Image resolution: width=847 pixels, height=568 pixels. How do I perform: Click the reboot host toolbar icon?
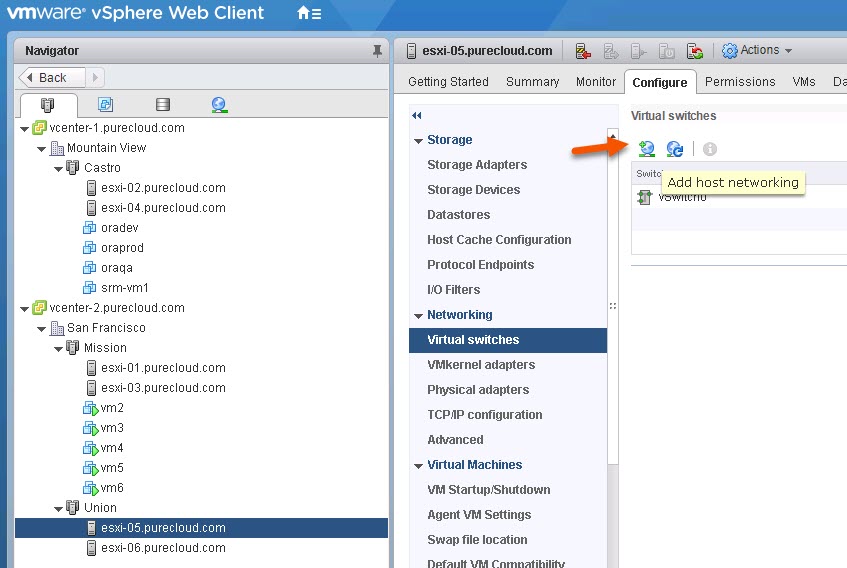click(x=695, y=51)
